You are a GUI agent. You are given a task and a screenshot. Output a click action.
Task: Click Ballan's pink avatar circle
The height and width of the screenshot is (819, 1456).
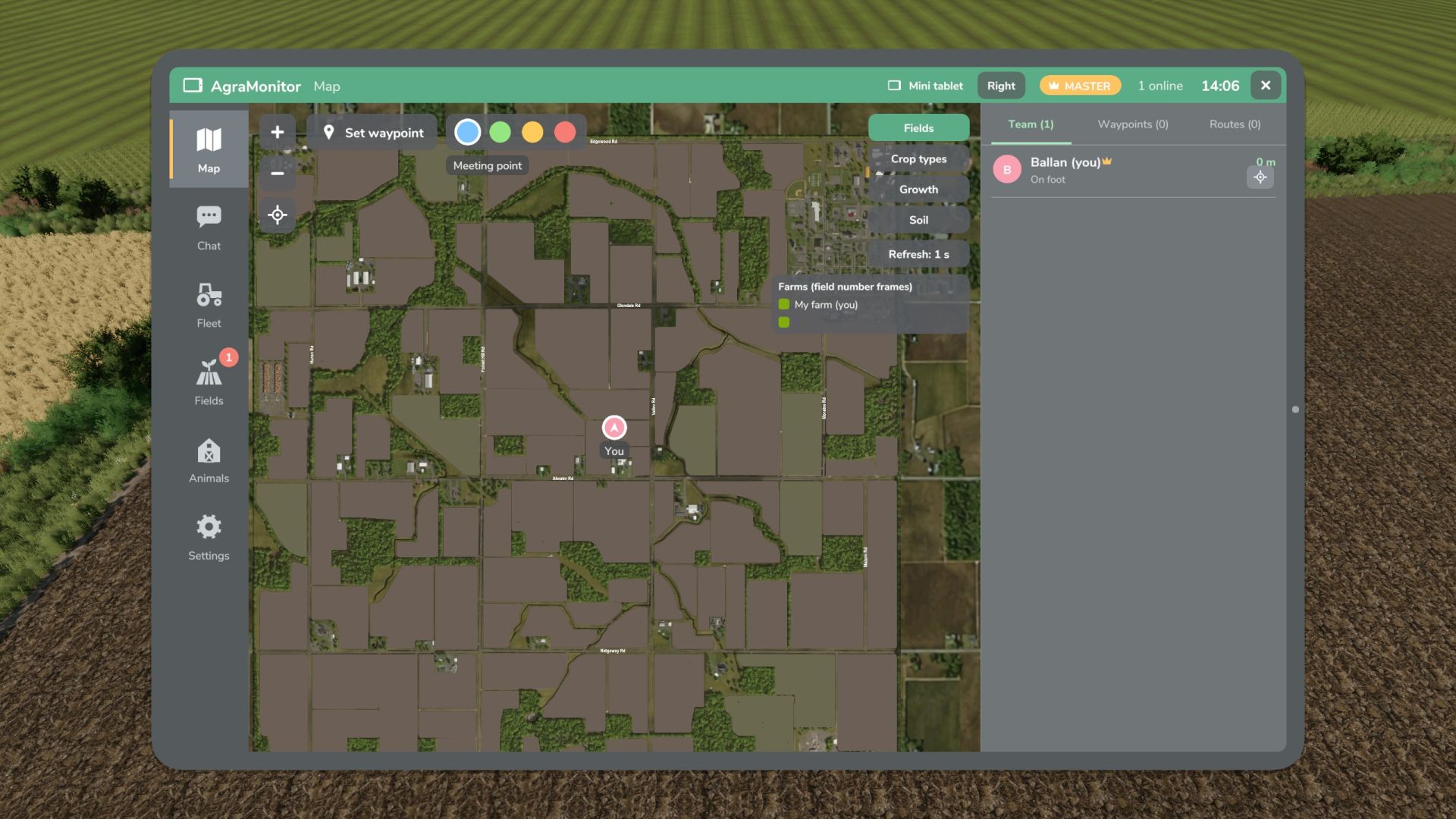[x=1007, y=170]
